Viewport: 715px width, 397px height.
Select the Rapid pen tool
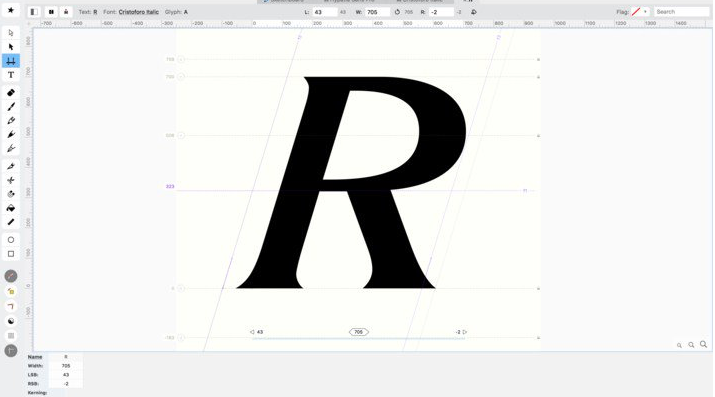[11, 134]
